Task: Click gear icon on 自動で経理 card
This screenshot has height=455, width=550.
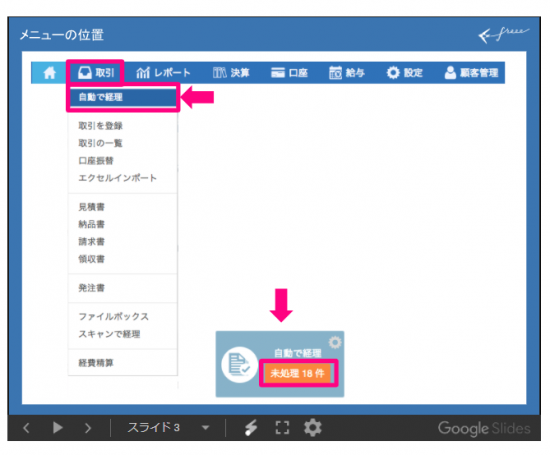Action: point(335,342)
